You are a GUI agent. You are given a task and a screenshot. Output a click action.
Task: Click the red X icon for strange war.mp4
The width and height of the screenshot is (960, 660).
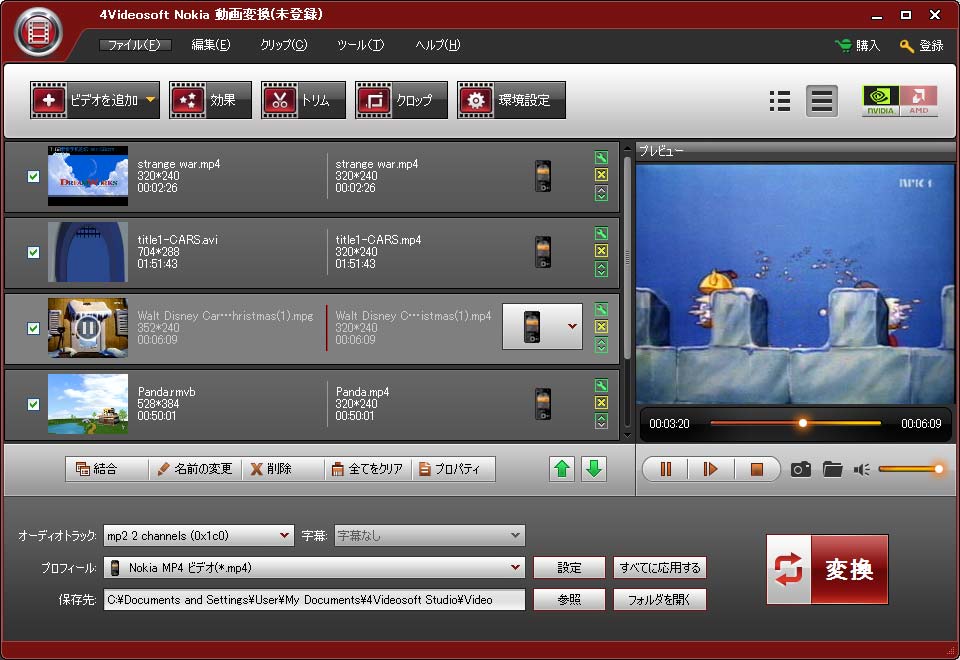coord(601,176)
